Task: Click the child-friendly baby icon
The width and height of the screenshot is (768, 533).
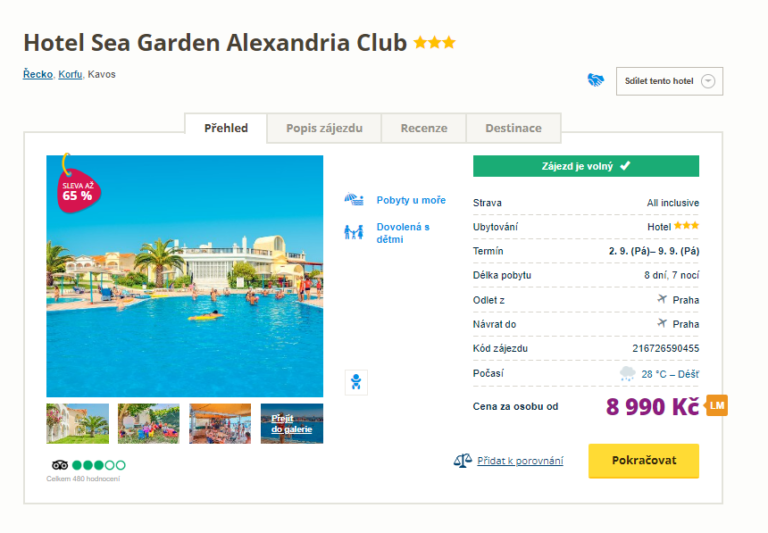Action: point(354,381)
